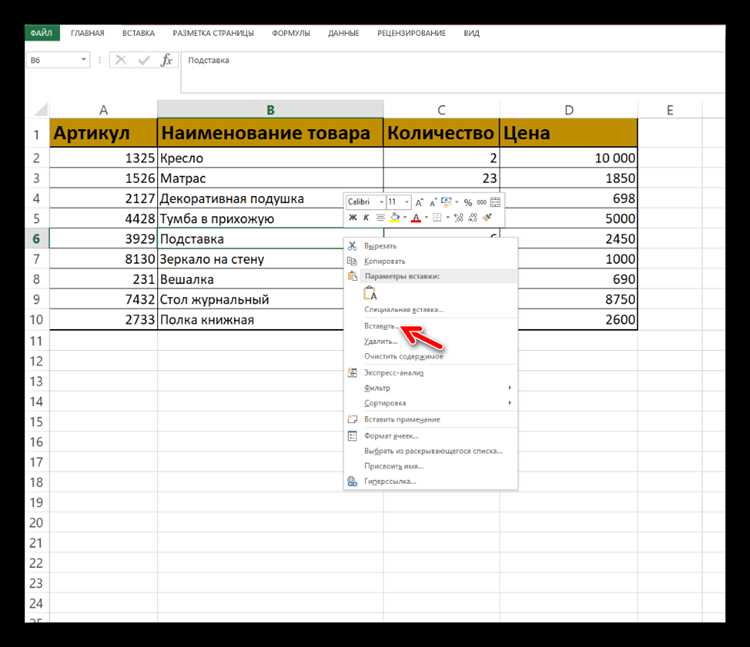Open the ВИД tab
Viewport: 750px width, 647px height.
click(x=471, y=33)
